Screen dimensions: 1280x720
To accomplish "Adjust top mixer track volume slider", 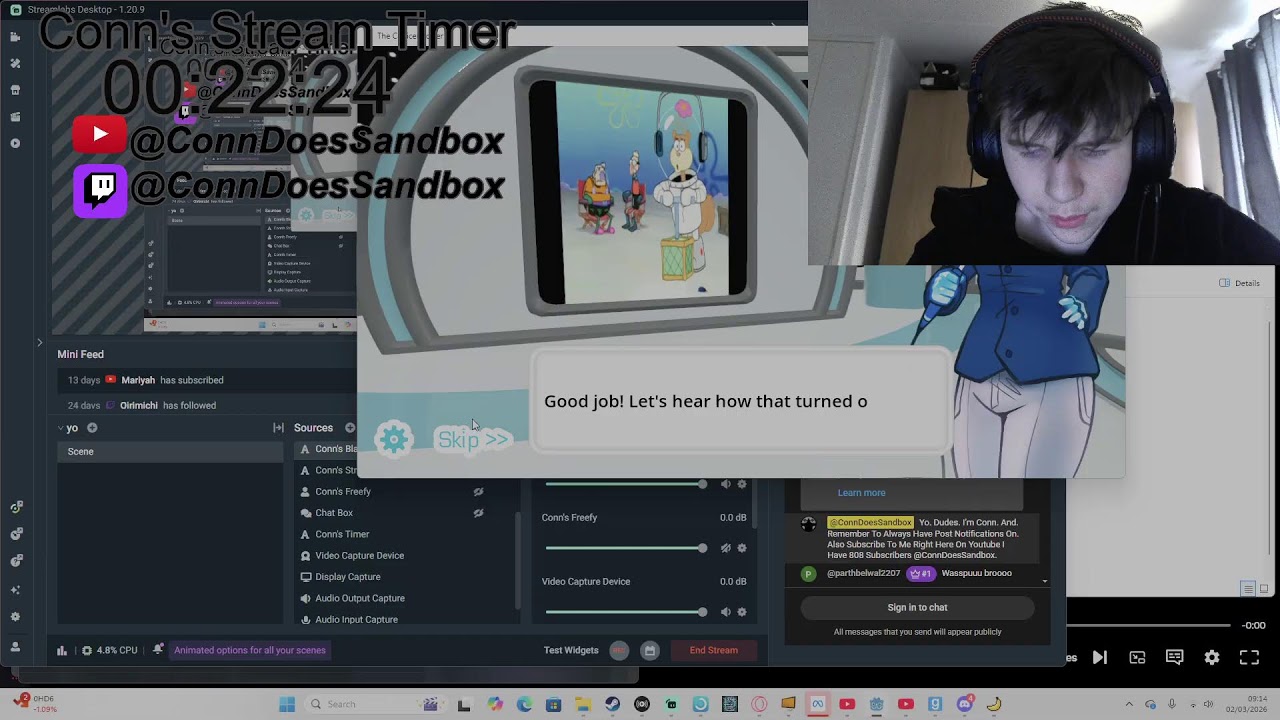I will [x=625, y=484].
